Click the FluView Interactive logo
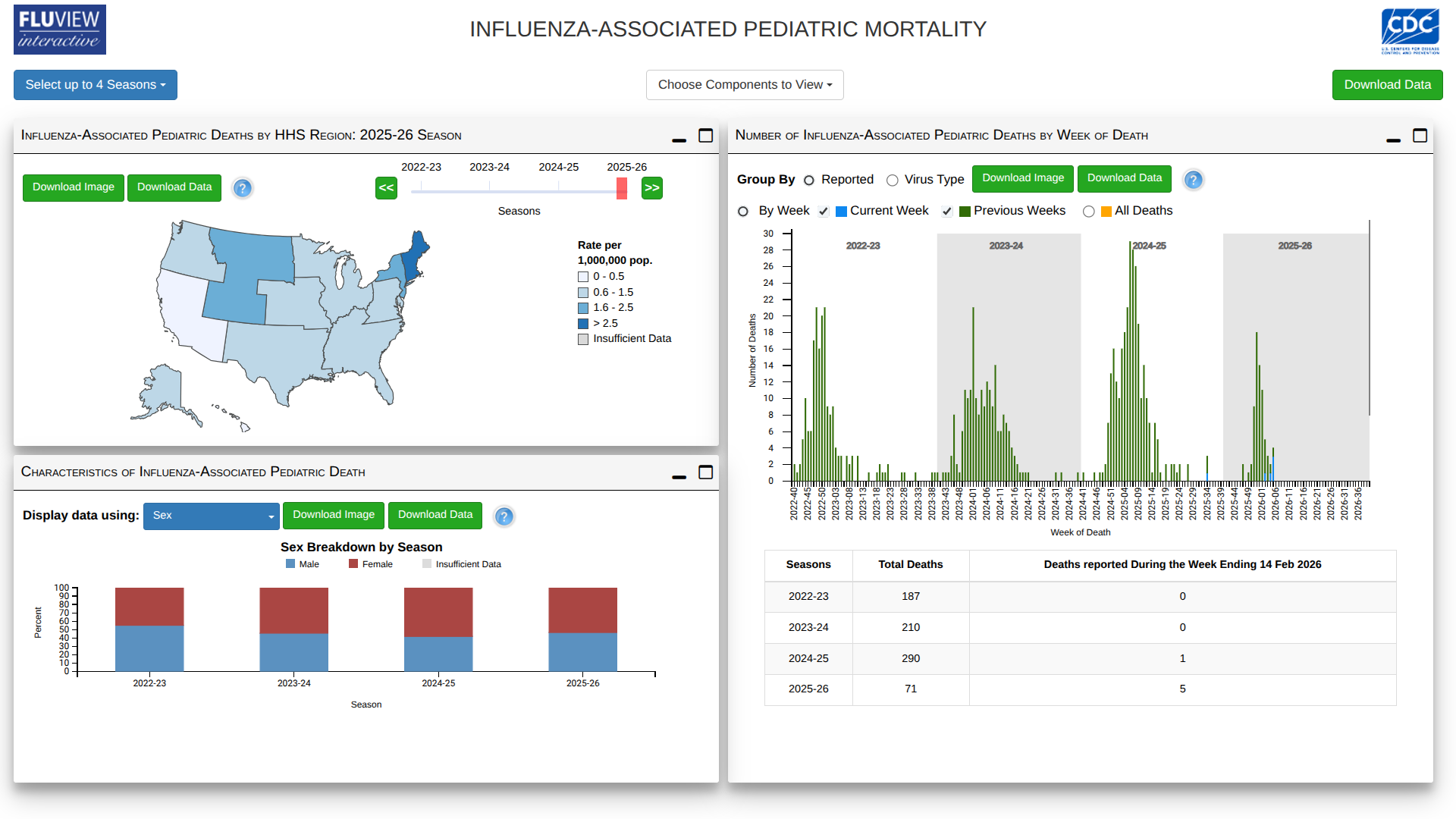Screen dimensions: 1456x819 tap(60, 30)
